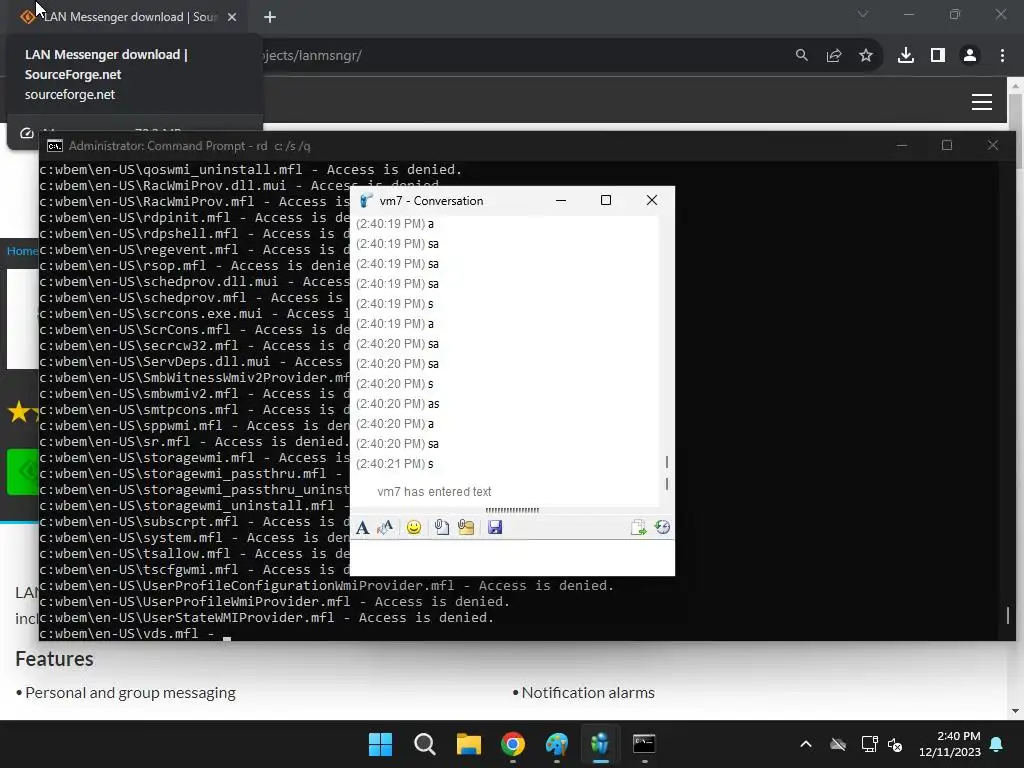This screenshot has height=768, width=1024.
Task: Click the browser page scrollbar down arrow
Action: click(x=1015, y=711)
